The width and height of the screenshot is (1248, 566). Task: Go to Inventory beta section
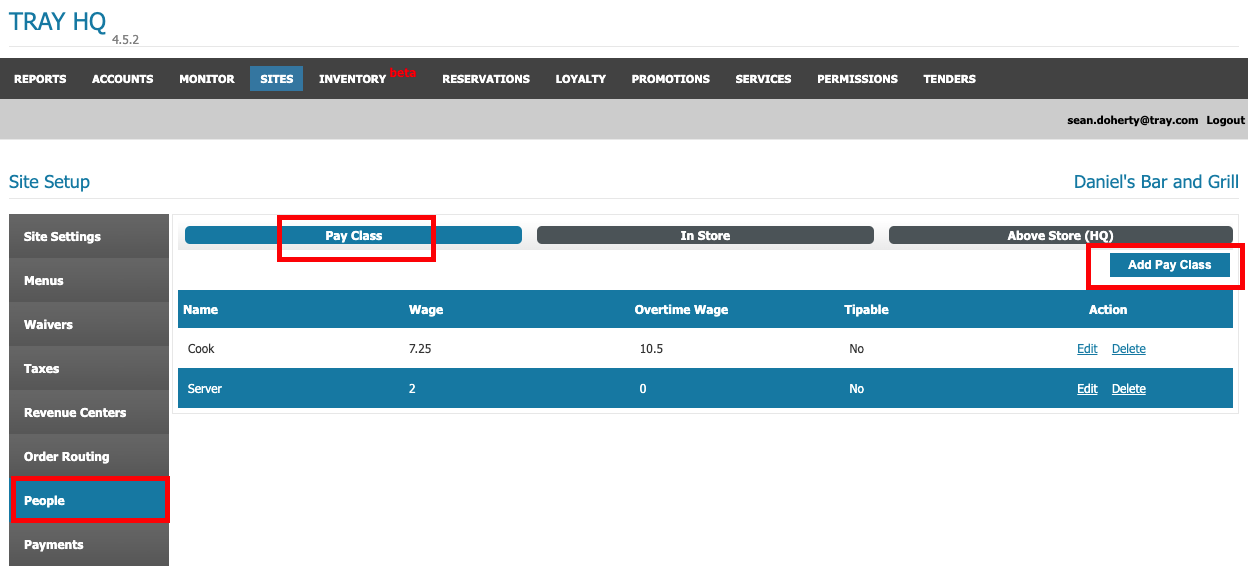353,79
